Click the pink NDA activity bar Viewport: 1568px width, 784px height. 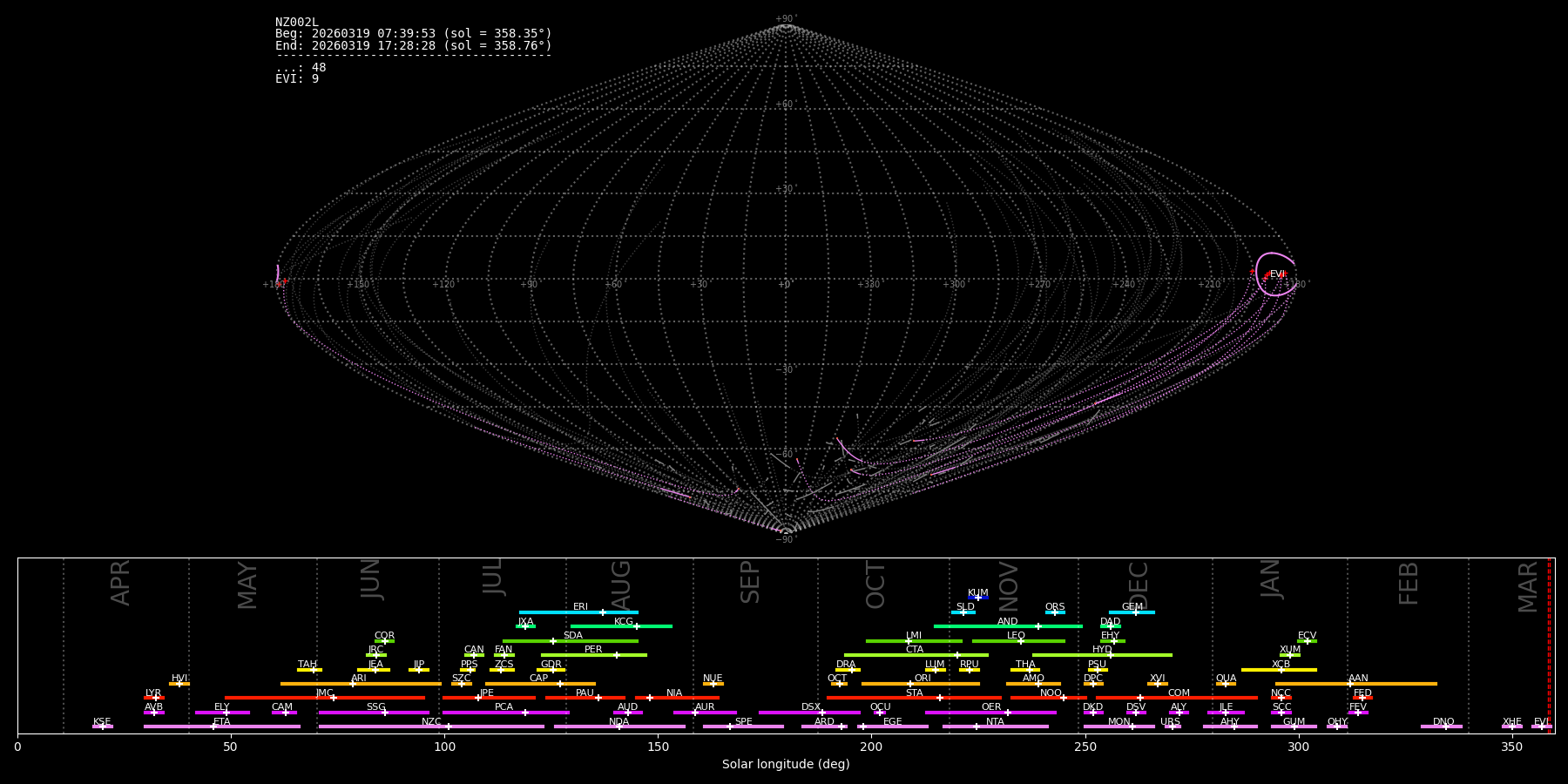(619, 727)
